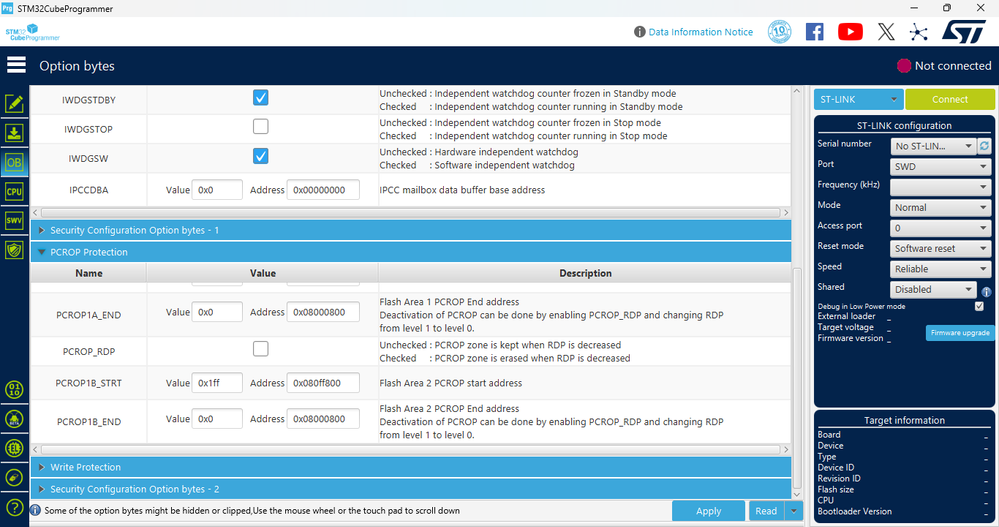Refresh the ST-LINK serial number list
Screen dimensions: 999x527
click(x=984, y=146)
